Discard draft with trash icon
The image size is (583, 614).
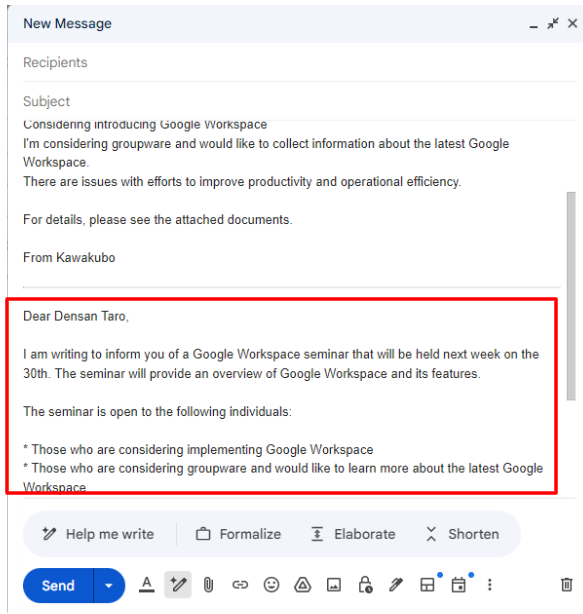coord(567,585)
